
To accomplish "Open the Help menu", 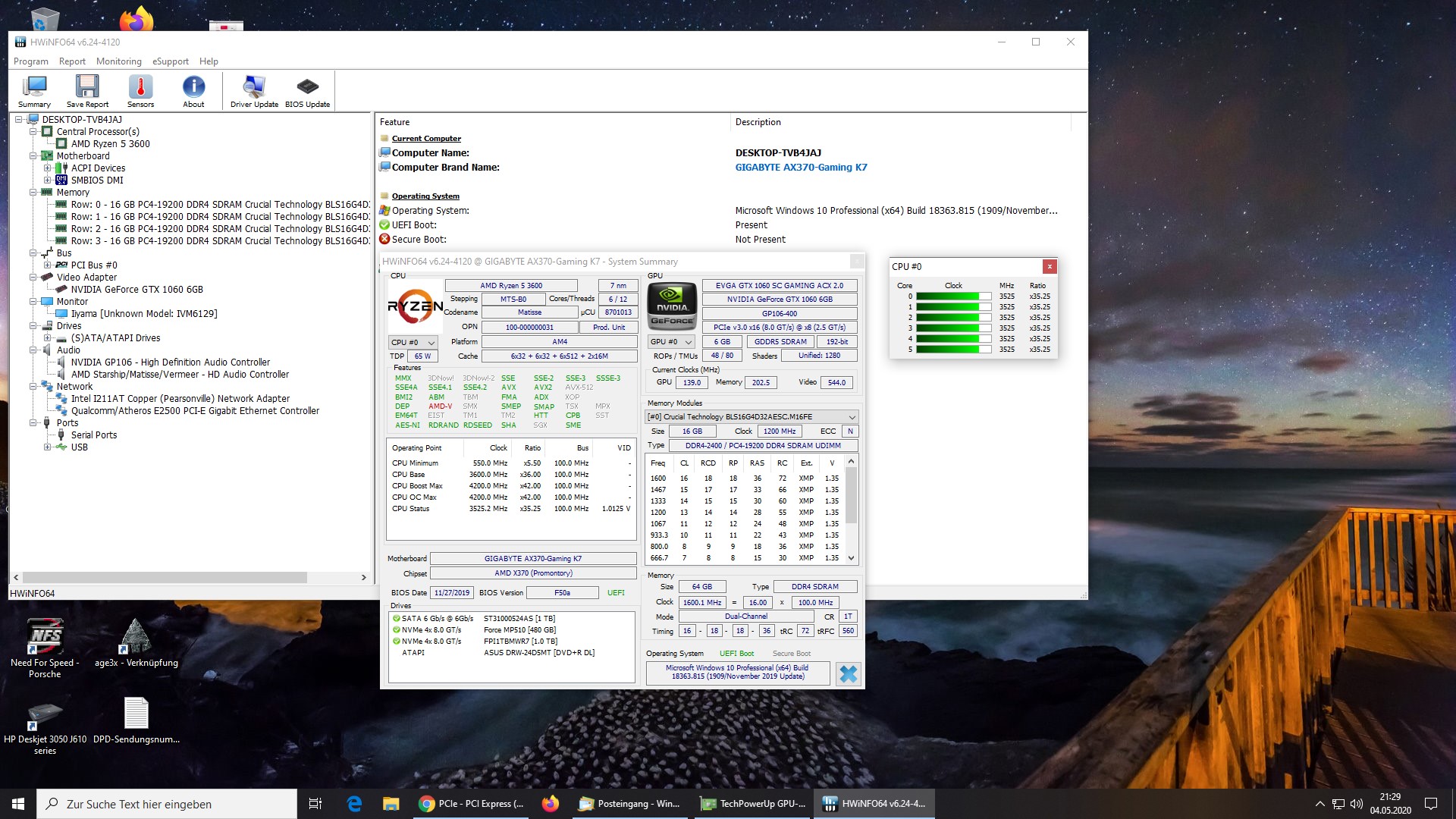I will click(209, 61).
